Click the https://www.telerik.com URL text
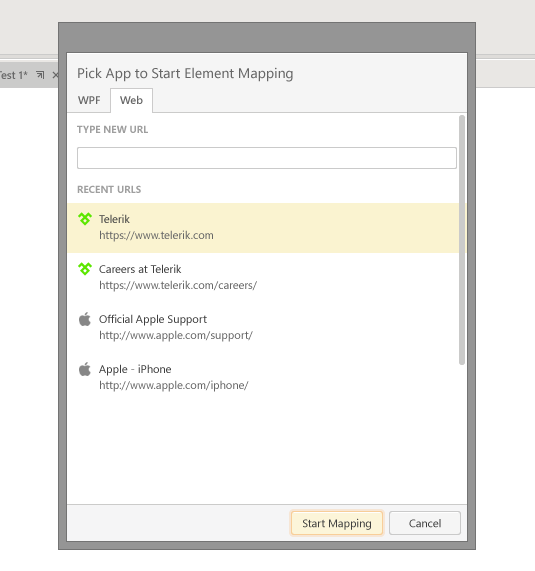The height and width of the screenshot is (571, 535). pos(156,235)
